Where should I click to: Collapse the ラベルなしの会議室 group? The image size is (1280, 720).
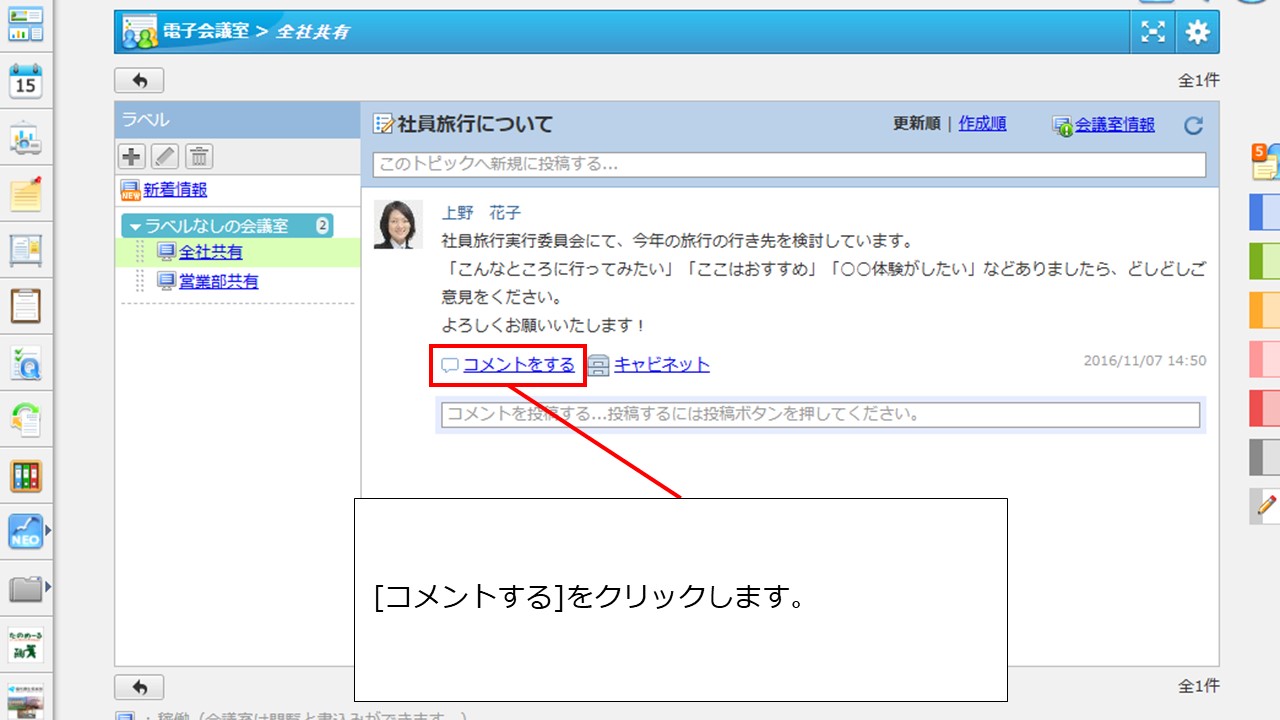[x=136, y=226]
